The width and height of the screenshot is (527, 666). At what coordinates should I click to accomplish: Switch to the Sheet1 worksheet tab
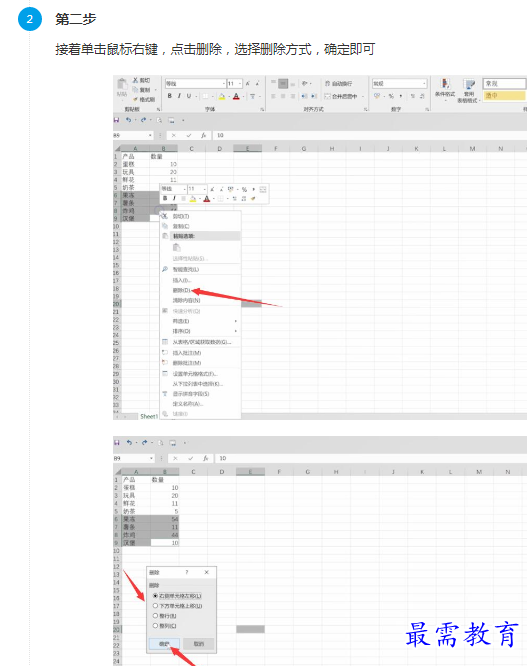coord(149,416)
